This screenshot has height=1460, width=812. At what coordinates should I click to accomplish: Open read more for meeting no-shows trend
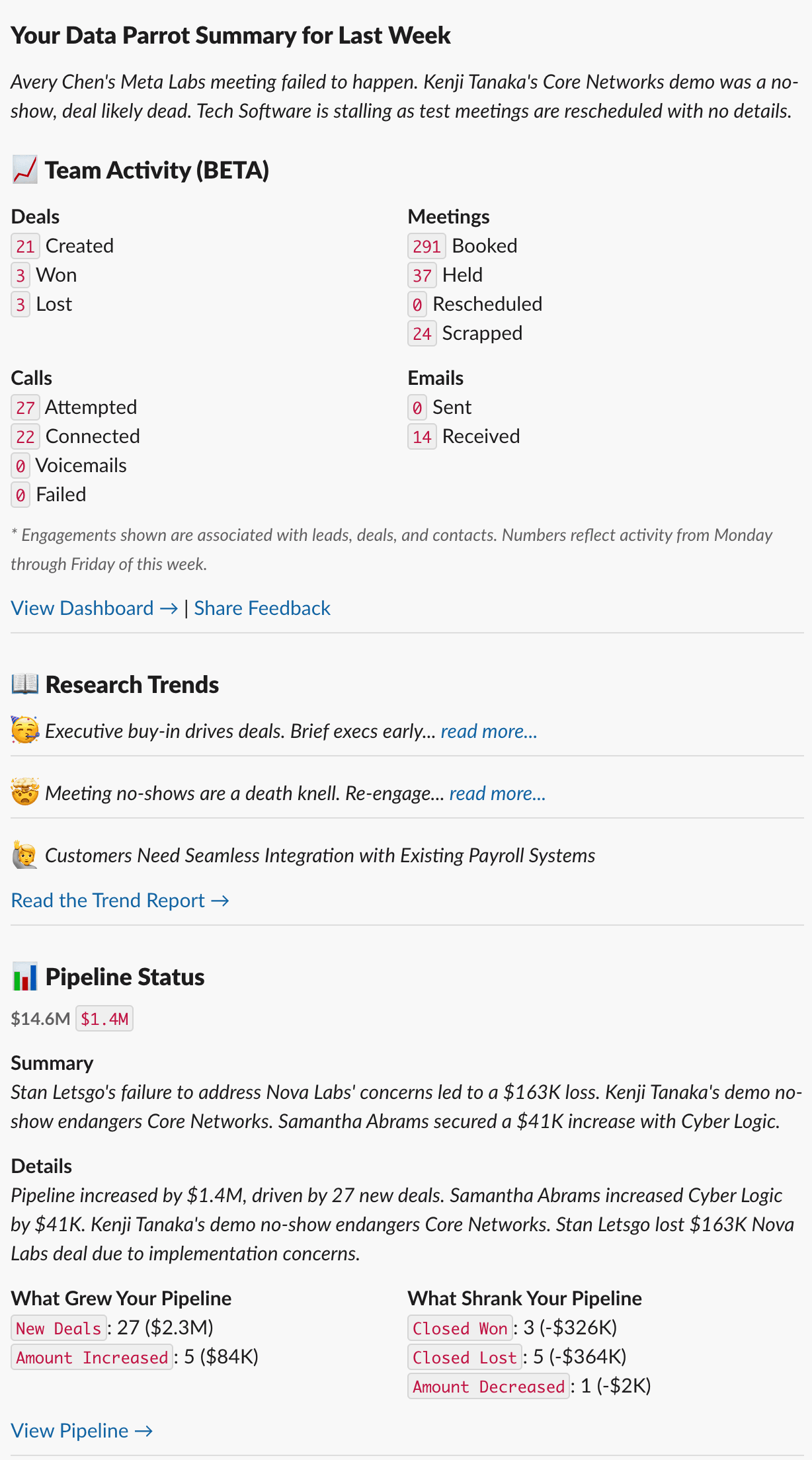497,793
